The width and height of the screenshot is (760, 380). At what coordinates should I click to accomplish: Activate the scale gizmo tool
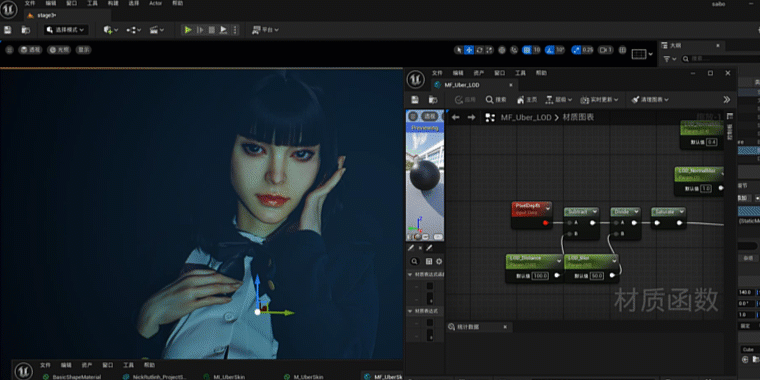[489, 50]
